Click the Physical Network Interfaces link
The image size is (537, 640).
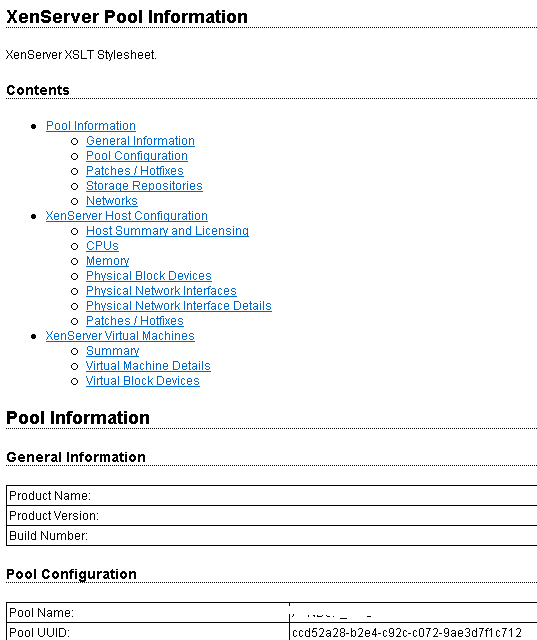[x=161, y=291]
